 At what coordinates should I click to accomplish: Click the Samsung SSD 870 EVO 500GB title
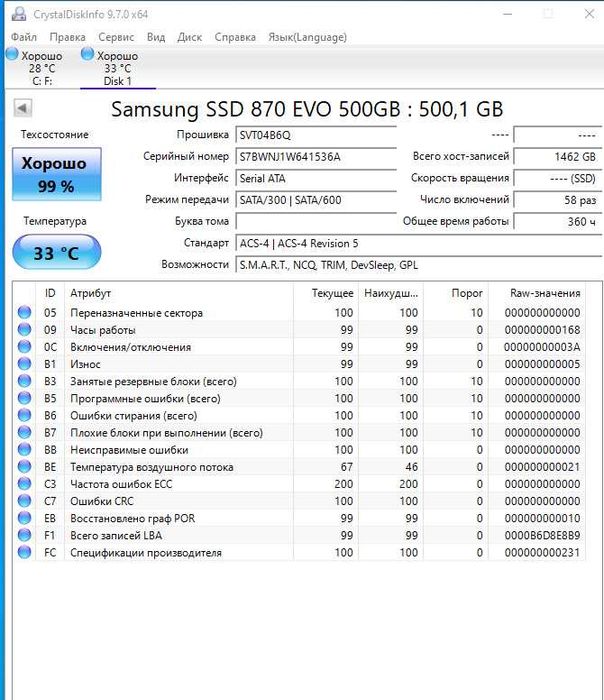[307, 109]
